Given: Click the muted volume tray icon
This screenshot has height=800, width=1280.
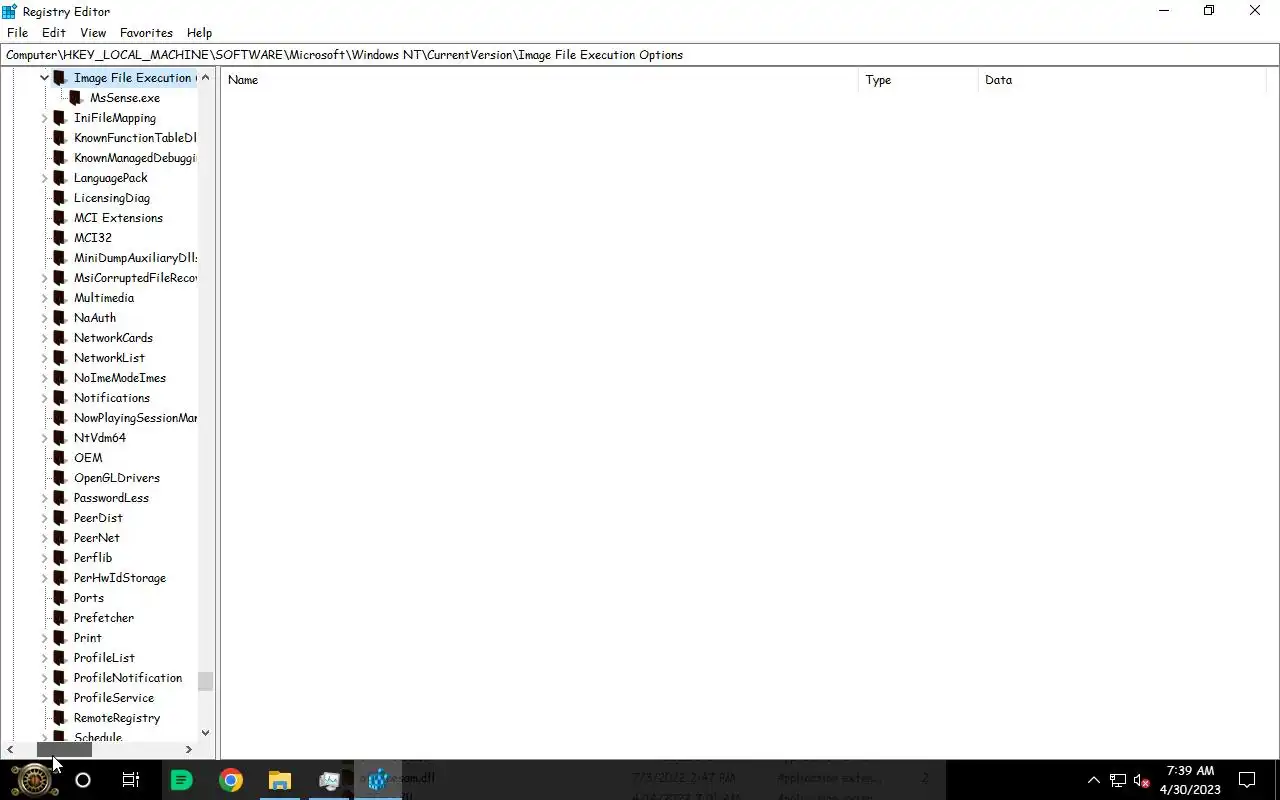Looking at the screenshot, I should click(1141, 780).
